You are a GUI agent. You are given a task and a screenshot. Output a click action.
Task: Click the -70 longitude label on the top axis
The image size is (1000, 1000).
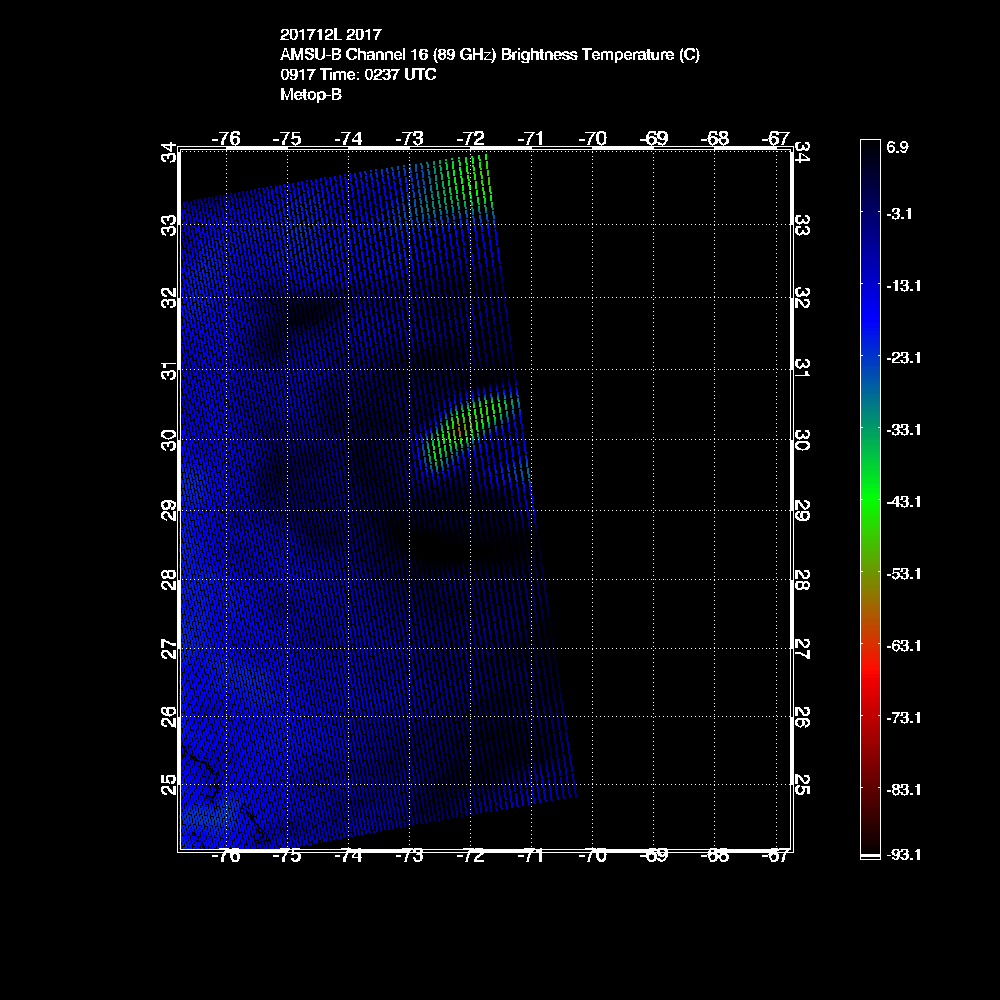(x=593, y=138)
